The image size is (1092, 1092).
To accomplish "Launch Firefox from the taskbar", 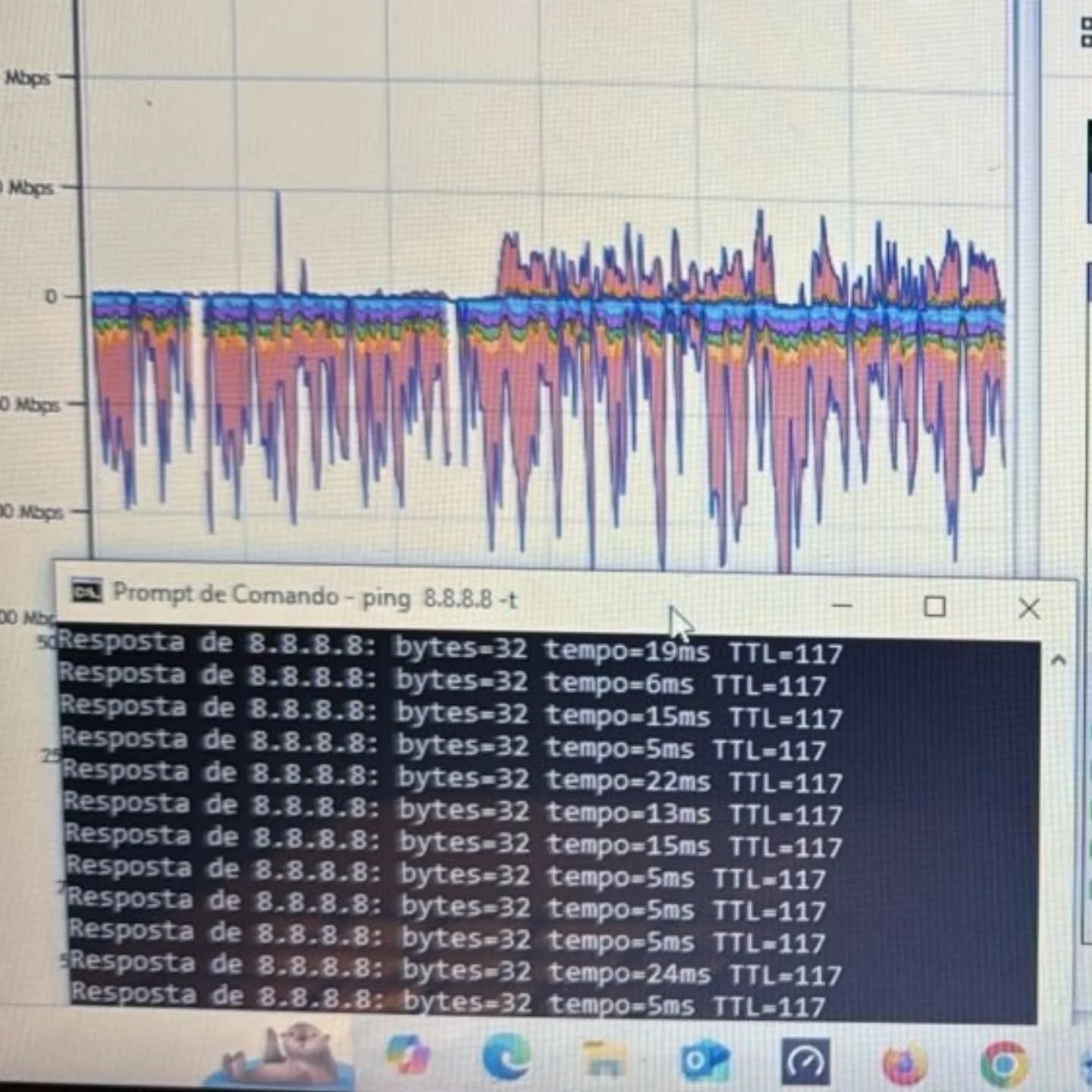I will point(905,1063).
